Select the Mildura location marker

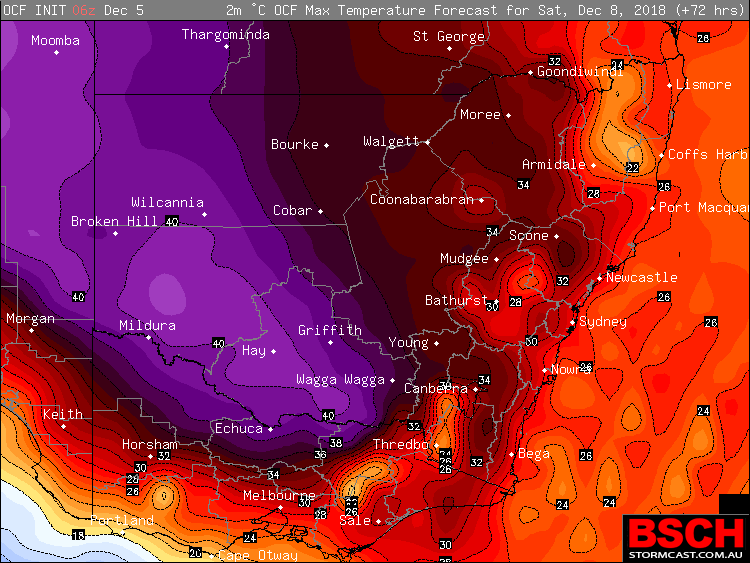tap(148, 337)
